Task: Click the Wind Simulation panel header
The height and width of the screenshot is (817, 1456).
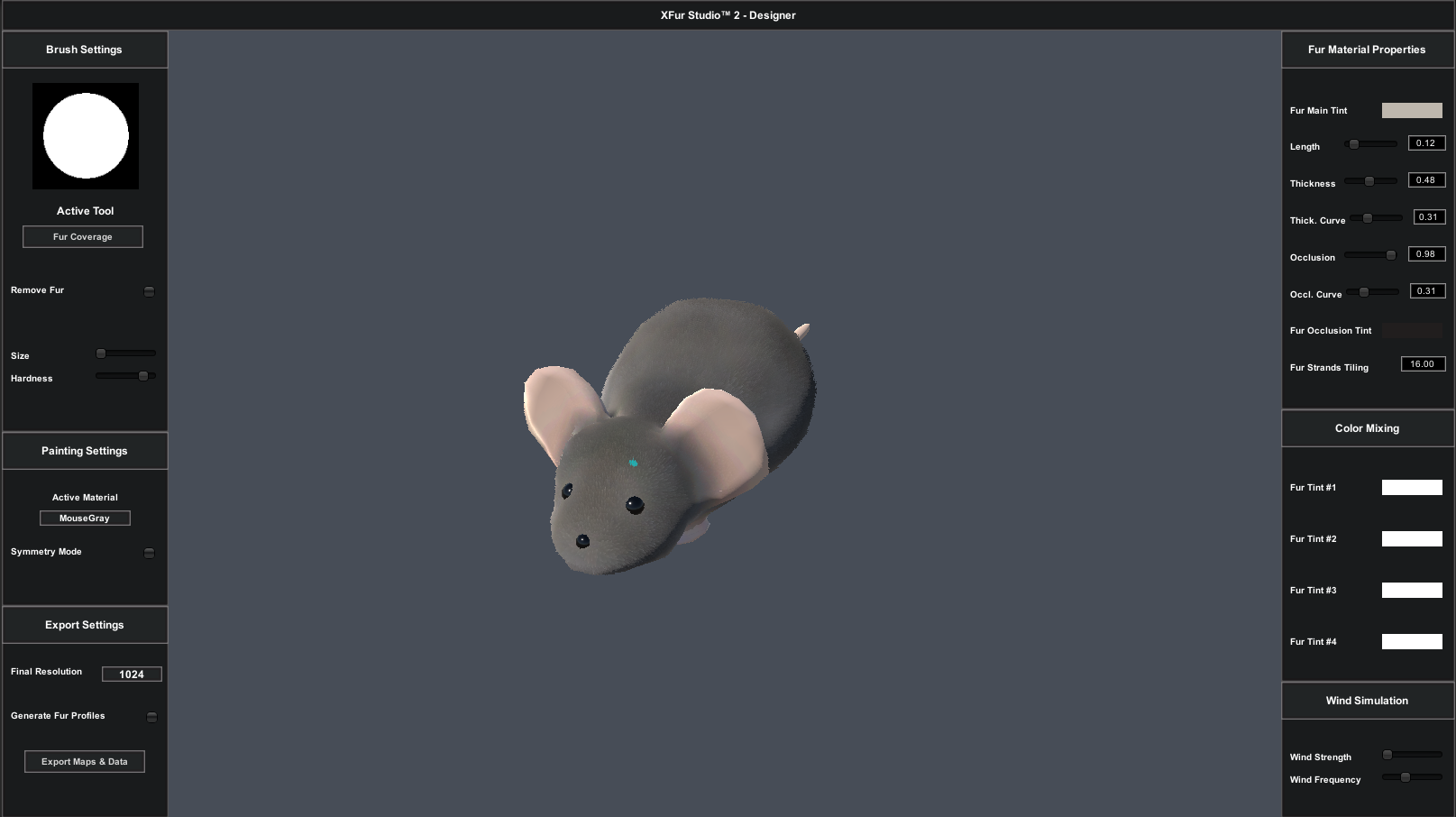Action: (x=1368, y=701)
